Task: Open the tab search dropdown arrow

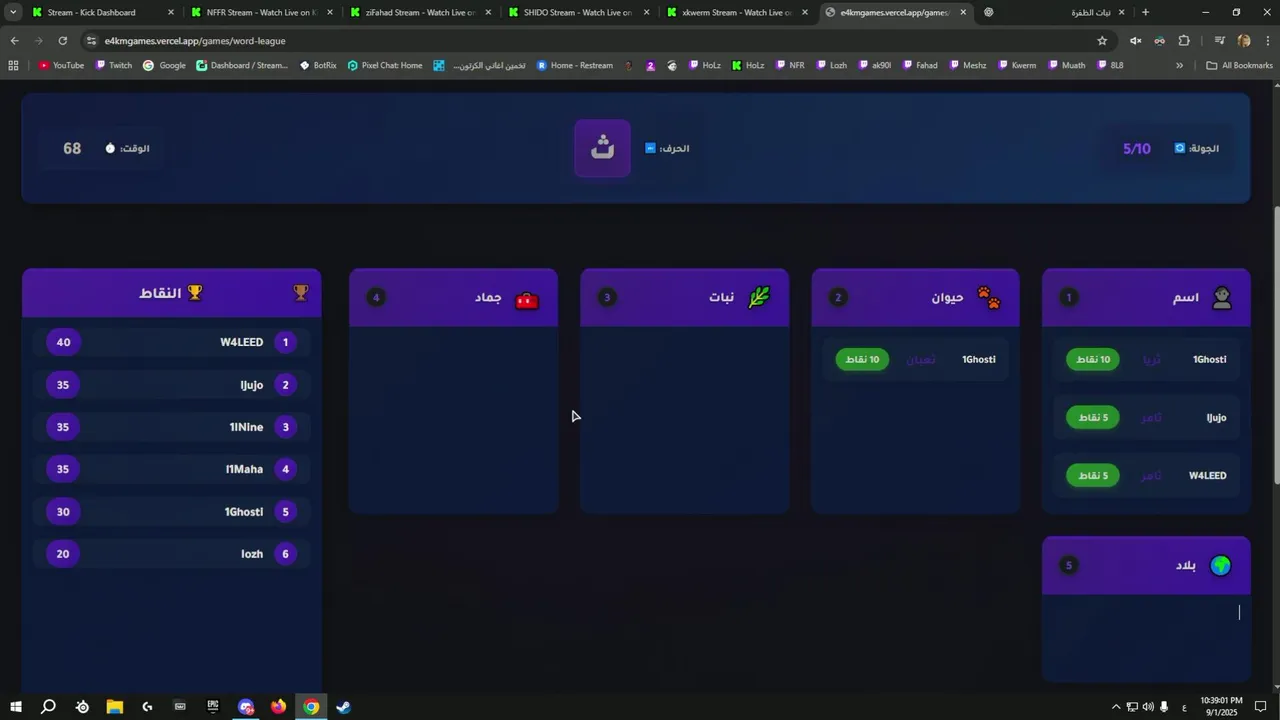Action: (x=13, y=12)
